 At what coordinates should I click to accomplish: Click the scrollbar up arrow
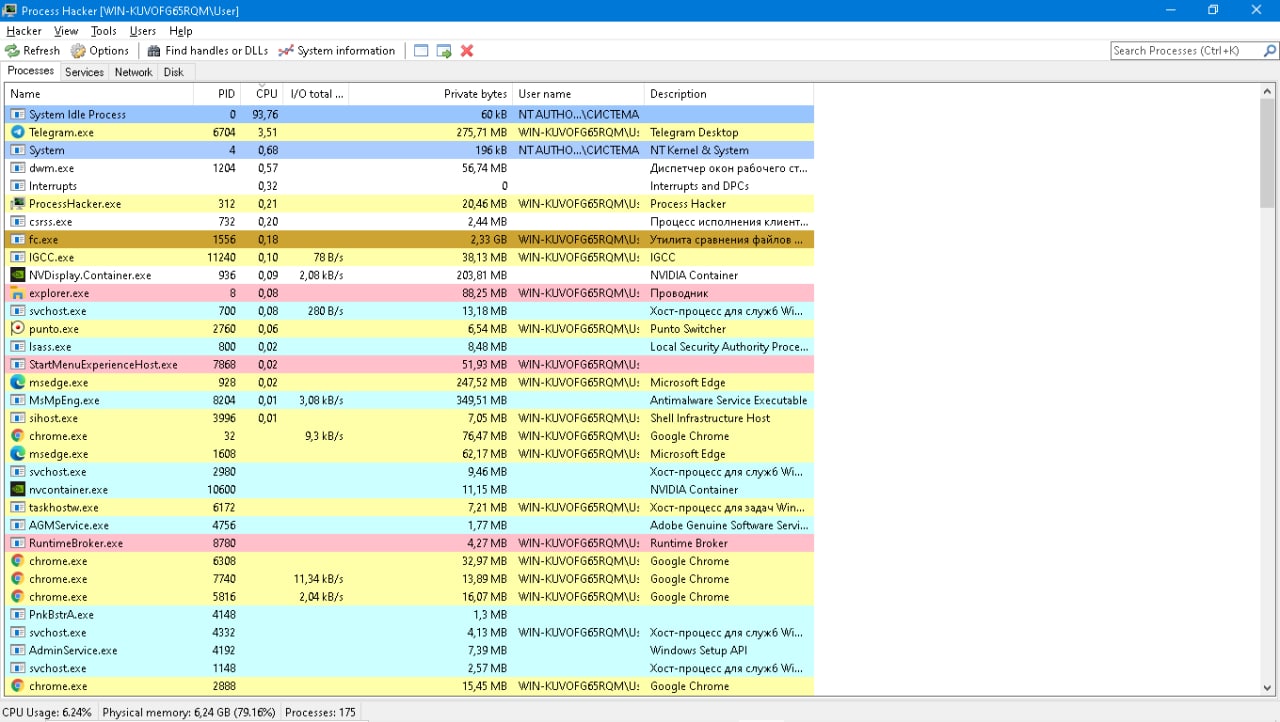tap(1269, 91)
